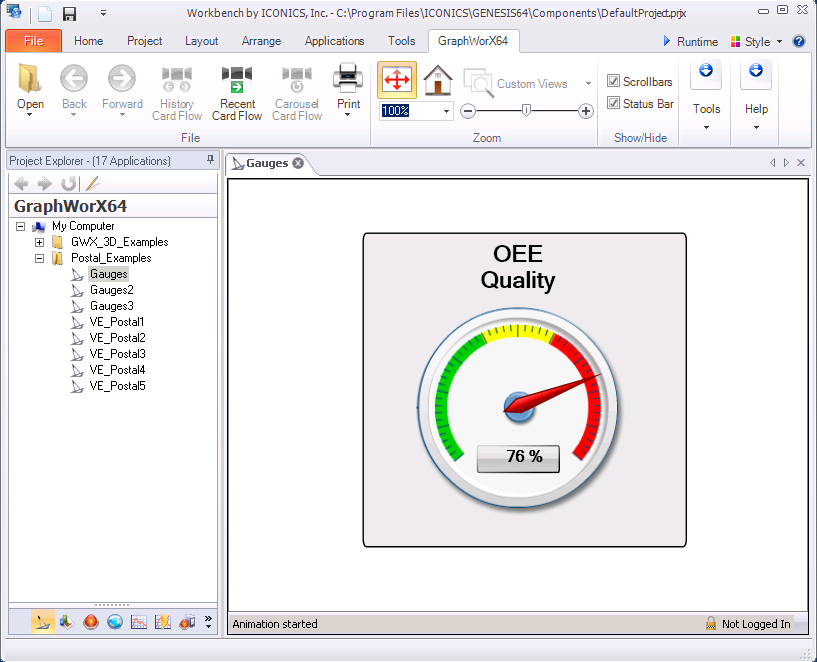Select the globe application icon in bottom bar
Viewport: 817px width, 662px height.
click(x=115, y=622)
